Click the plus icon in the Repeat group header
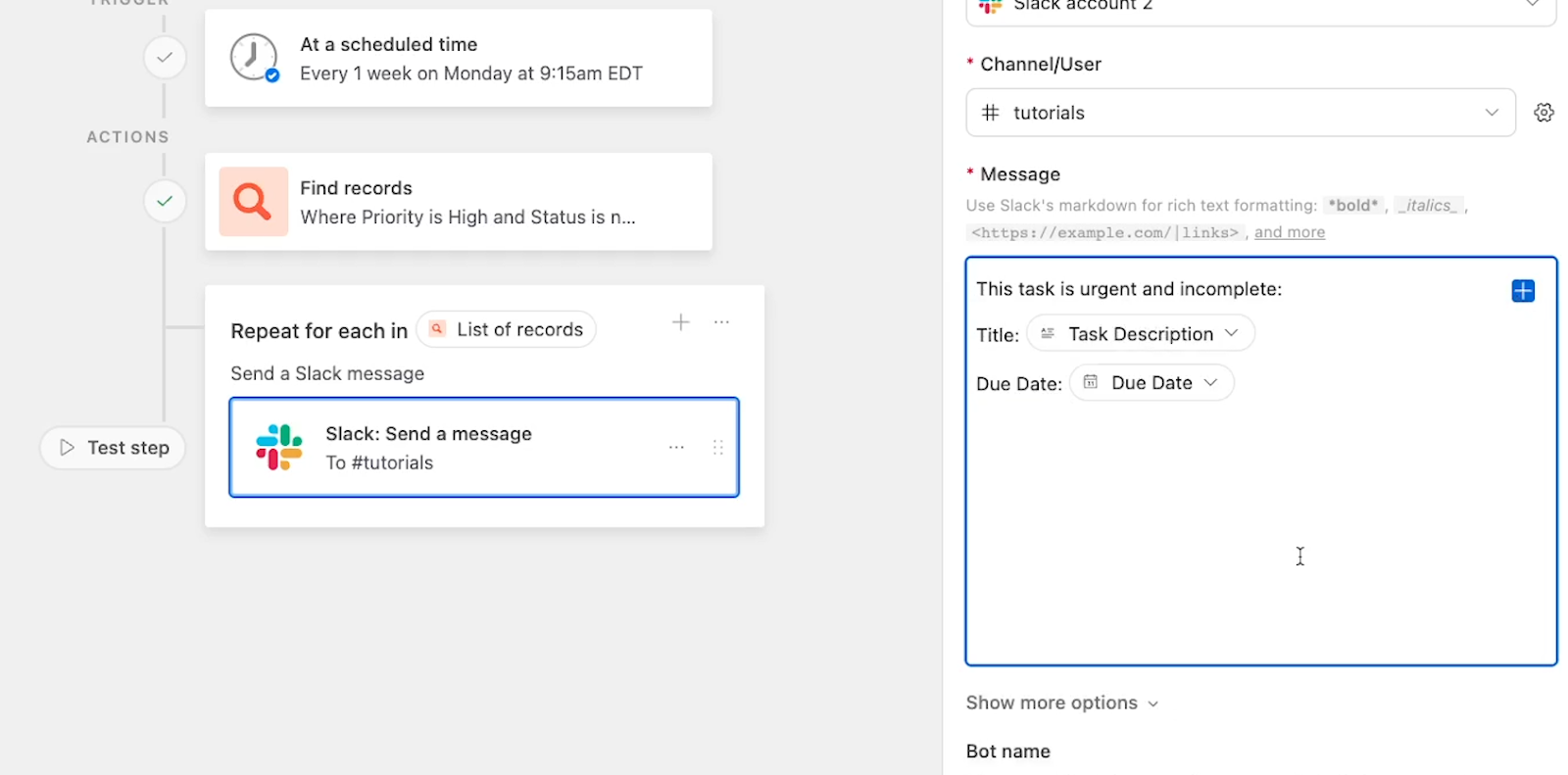 pyautogui.click(x=681, y=322)
